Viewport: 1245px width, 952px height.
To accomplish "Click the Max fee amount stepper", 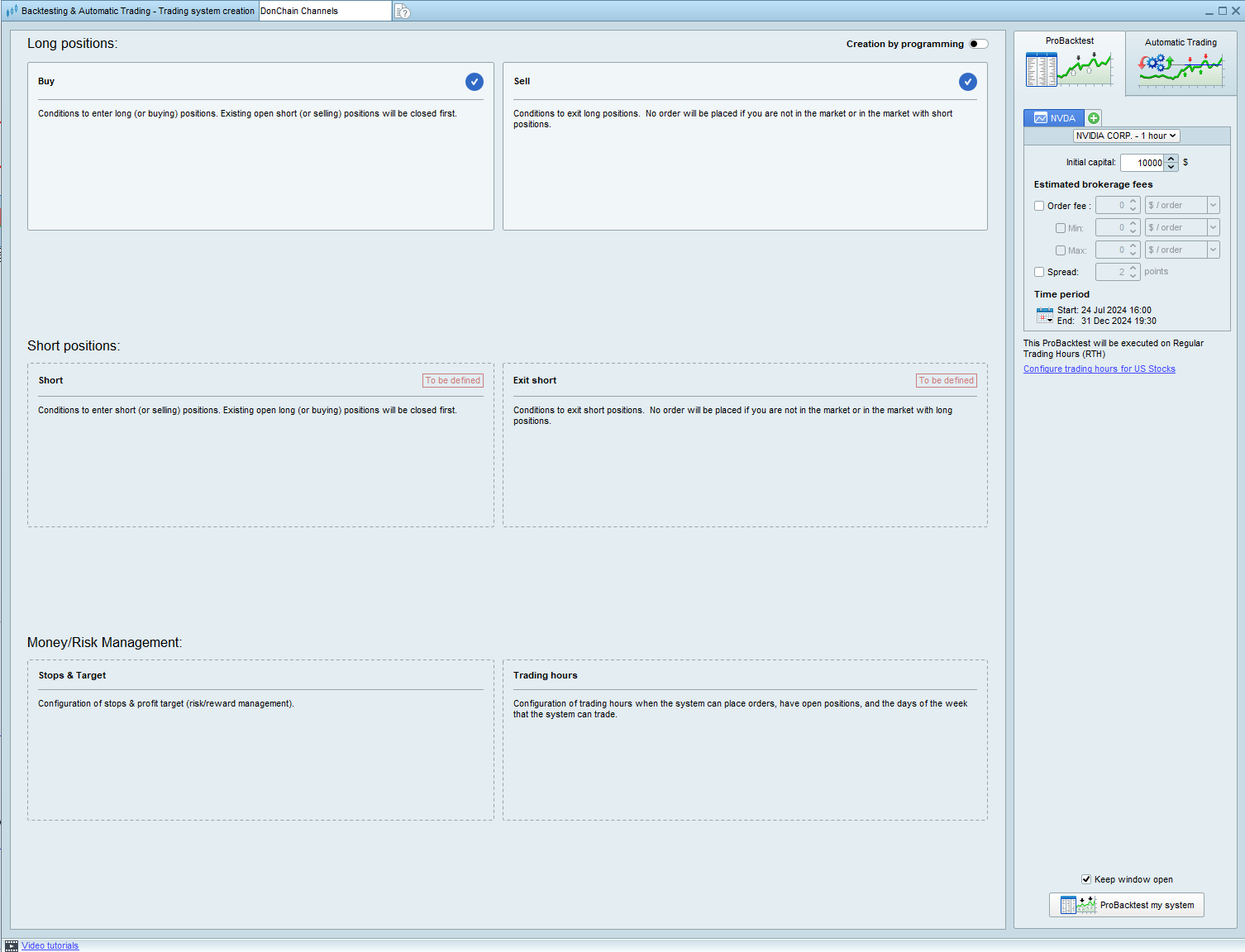I will pos(1133,250).
